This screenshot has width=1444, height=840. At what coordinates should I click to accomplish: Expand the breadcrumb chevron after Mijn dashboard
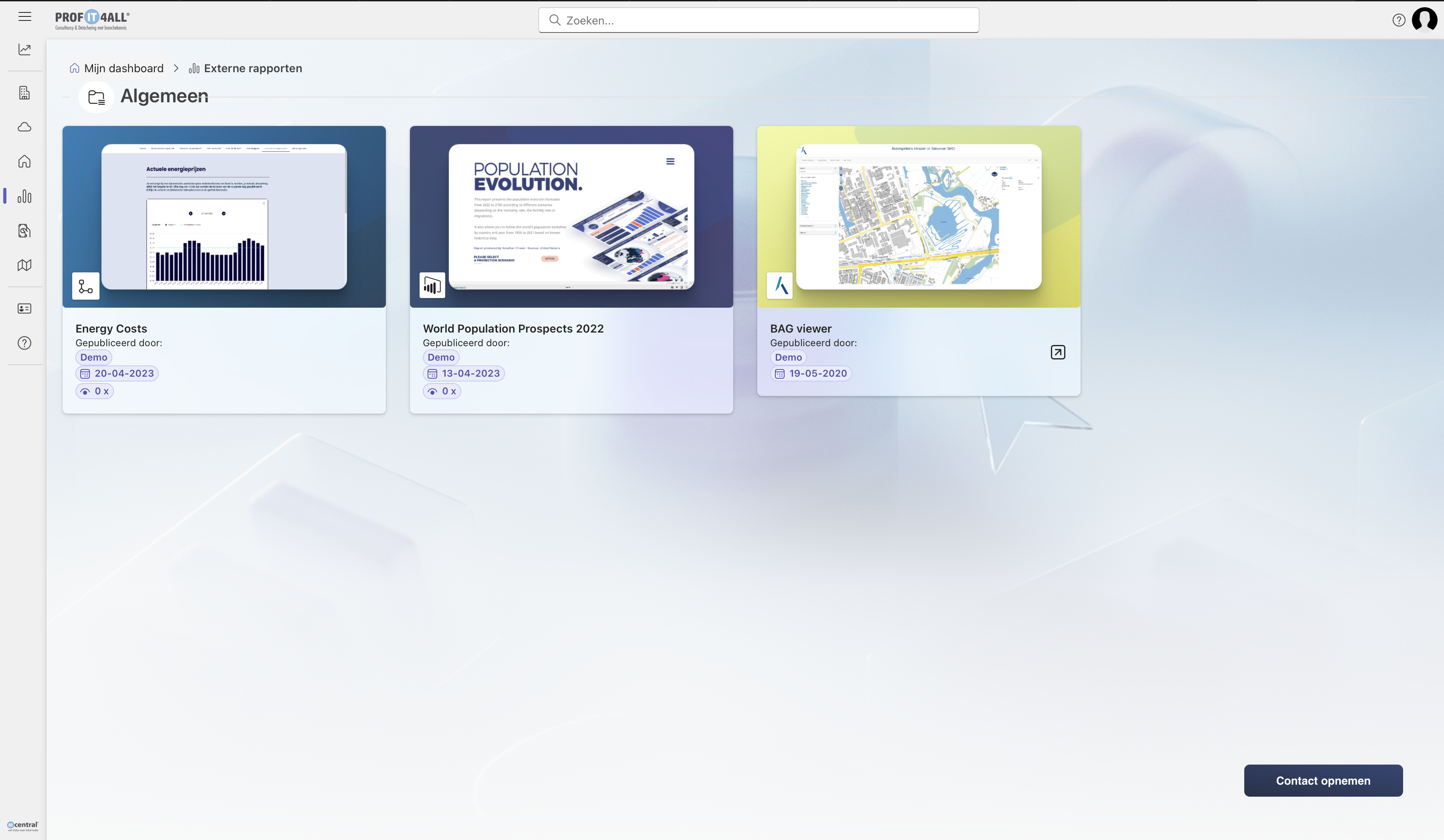(x=176, y=68)
